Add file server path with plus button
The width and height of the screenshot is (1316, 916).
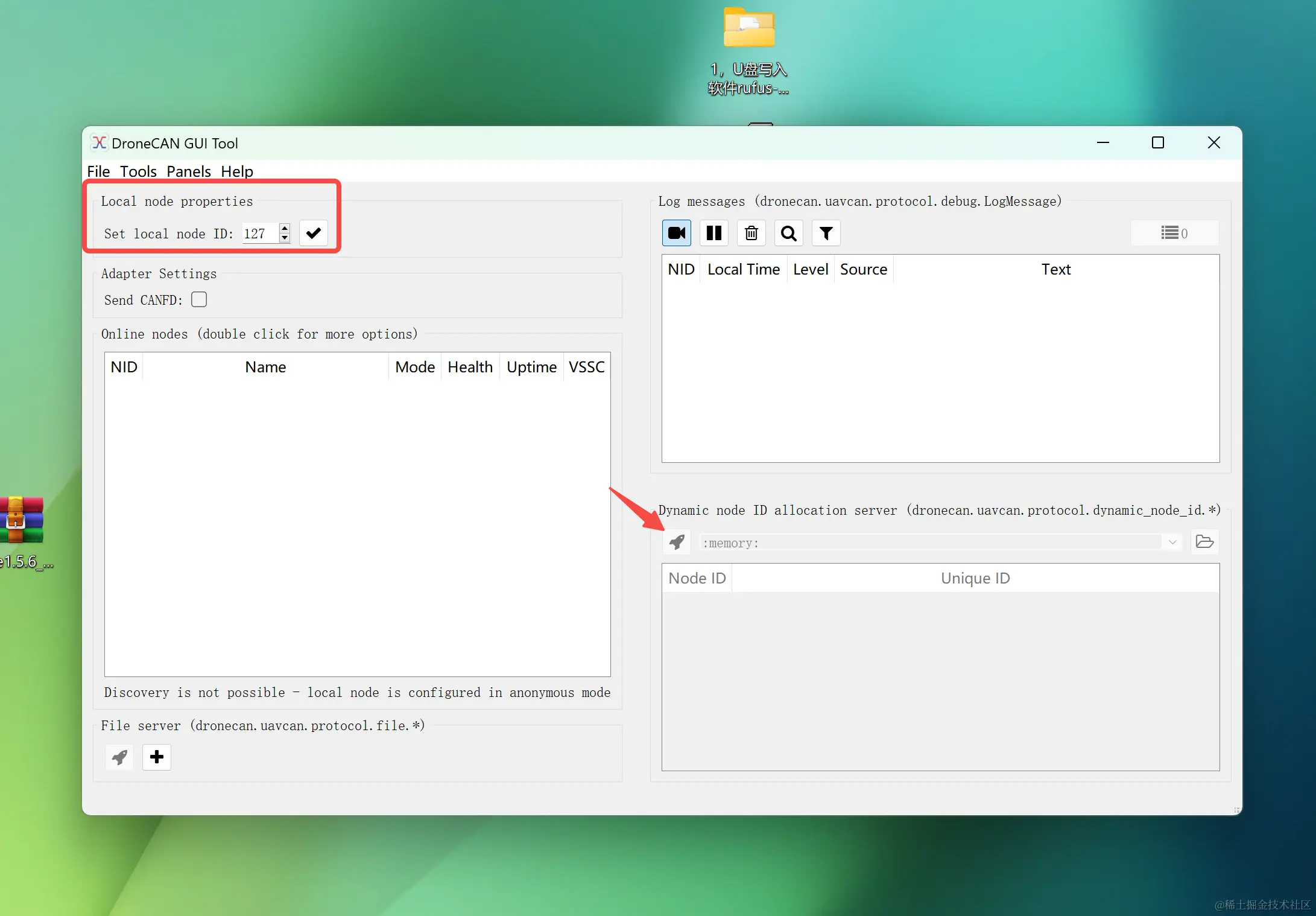tap(157, 757)
